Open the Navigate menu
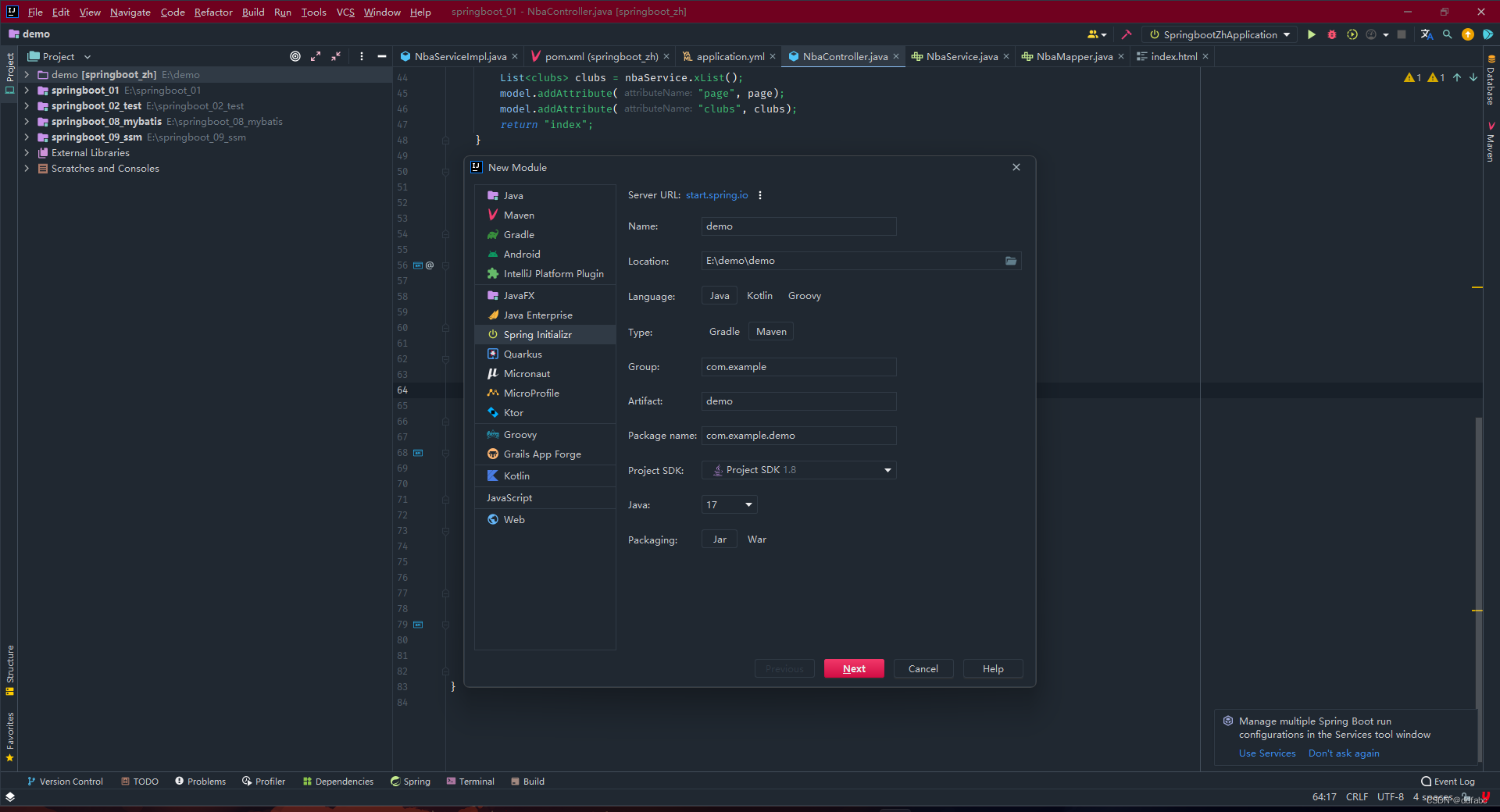Image resolution: width=1500 pixels, height=812 pixels. 130,12
